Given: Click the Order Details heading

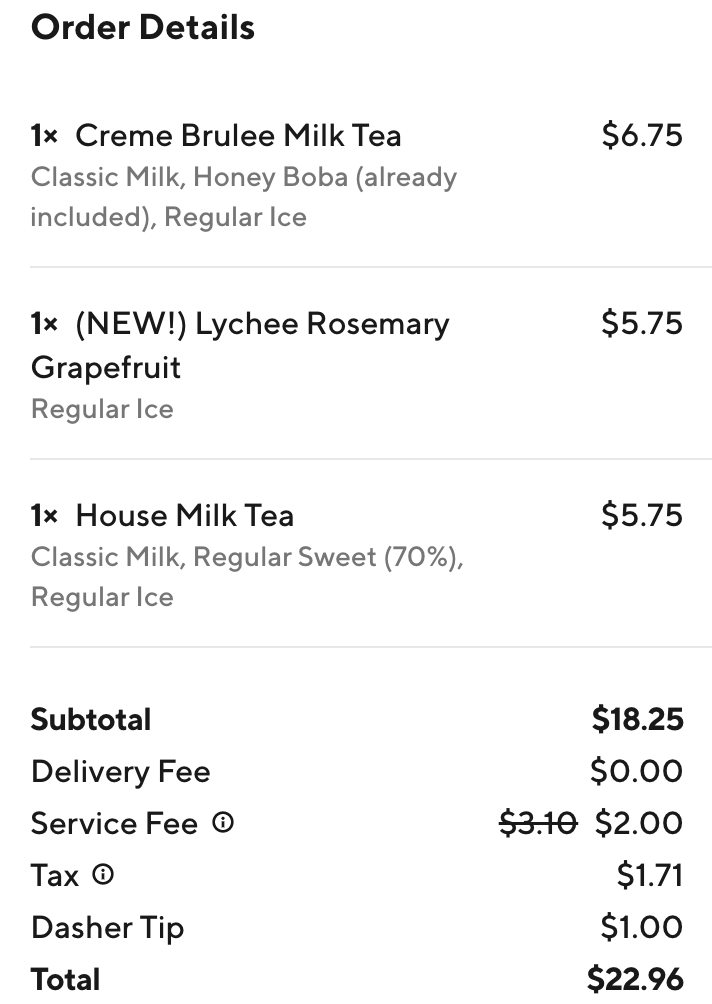Looking at the screenshot, I should 143,27.
